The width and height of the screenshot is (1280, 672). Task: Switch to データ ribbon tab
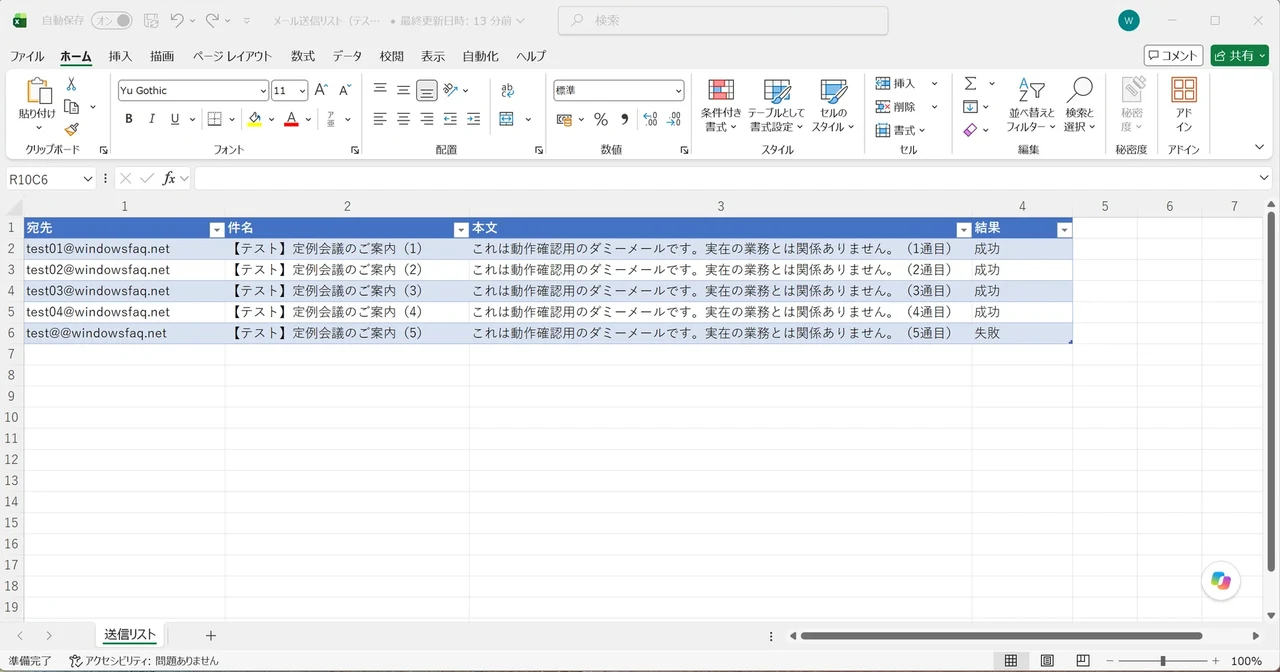[347, 56]
